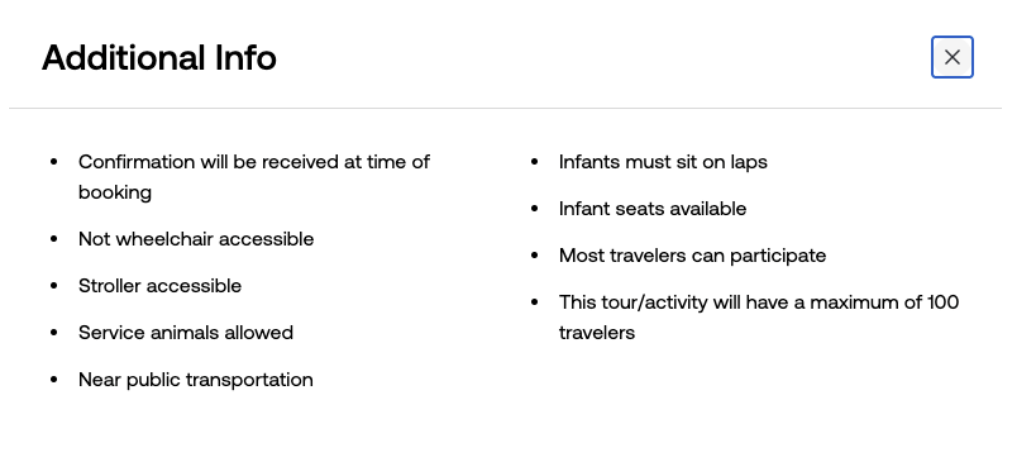1012x450 pixels.
Task: Click bullet beside 'Infant seats available'
Action: point(534,209)
